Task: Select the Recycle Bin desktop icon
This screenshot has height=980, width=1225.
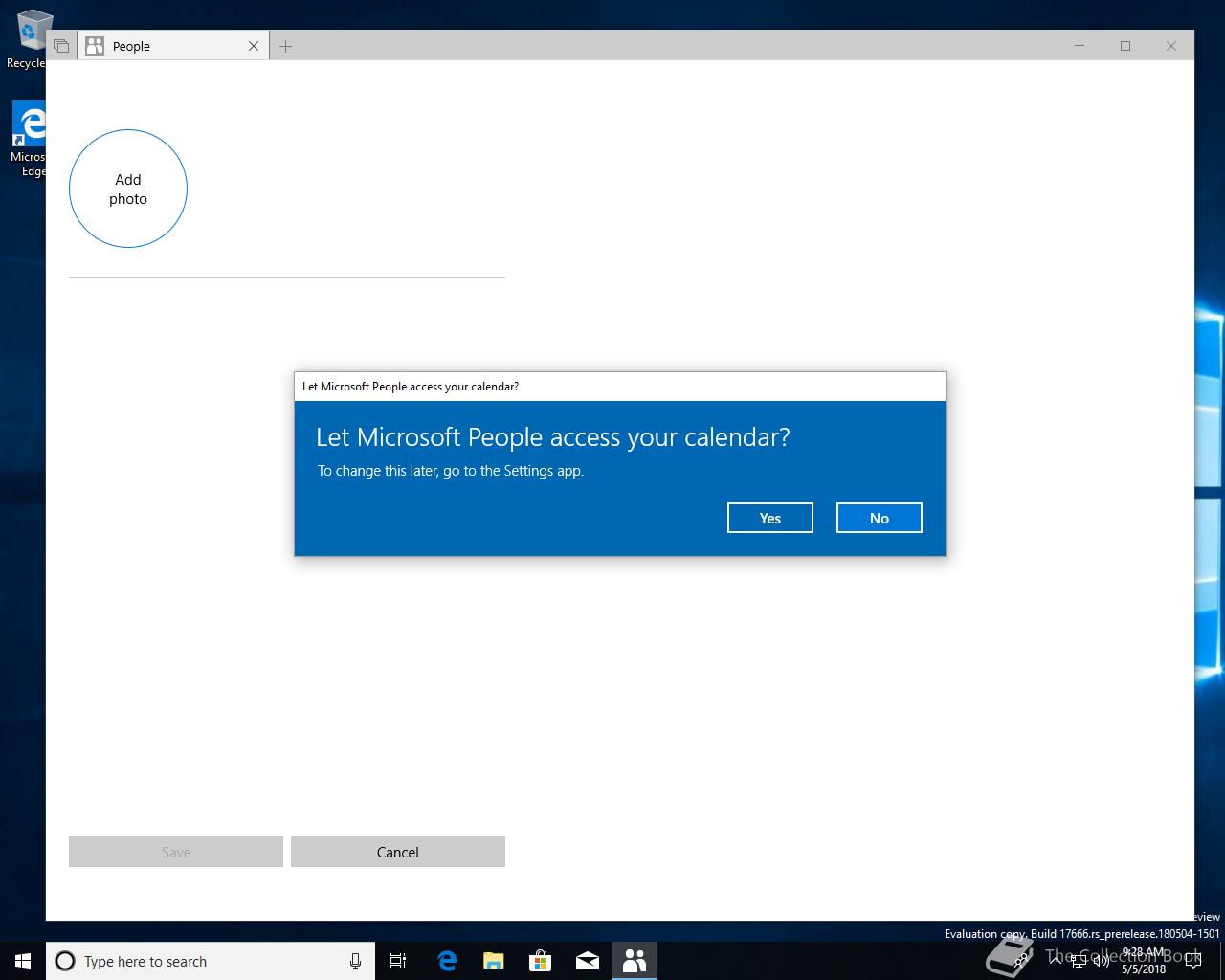Action: click(x=29, y=40)
